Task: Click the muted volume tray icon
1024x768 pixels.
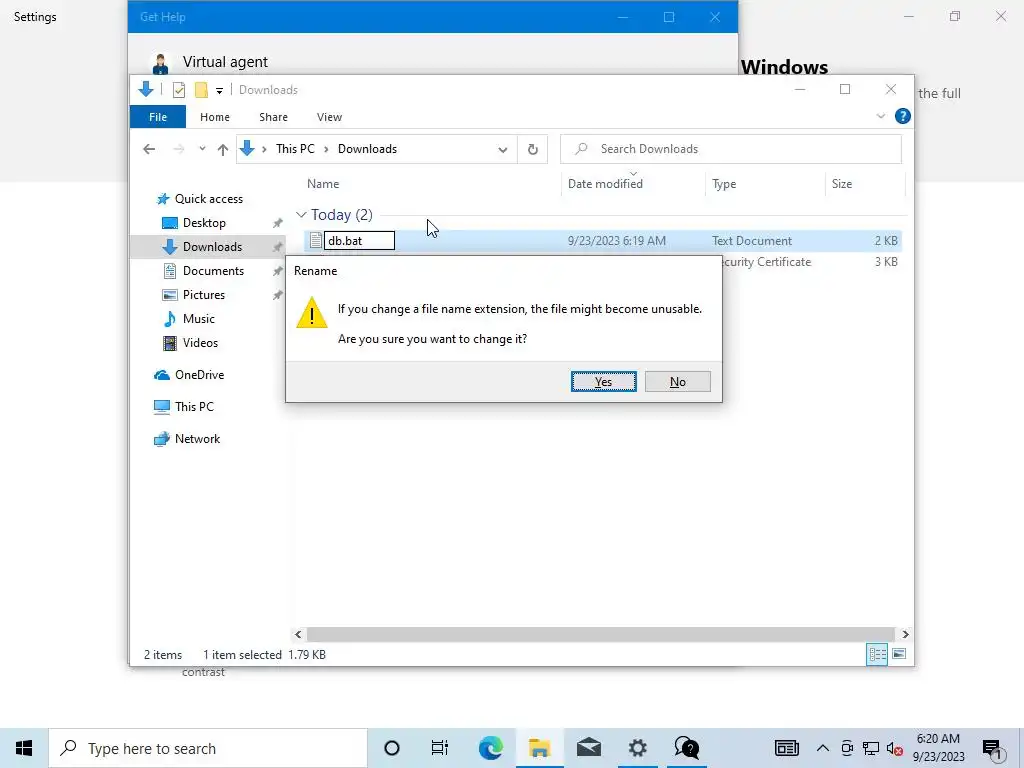Action: coord(895,748)
